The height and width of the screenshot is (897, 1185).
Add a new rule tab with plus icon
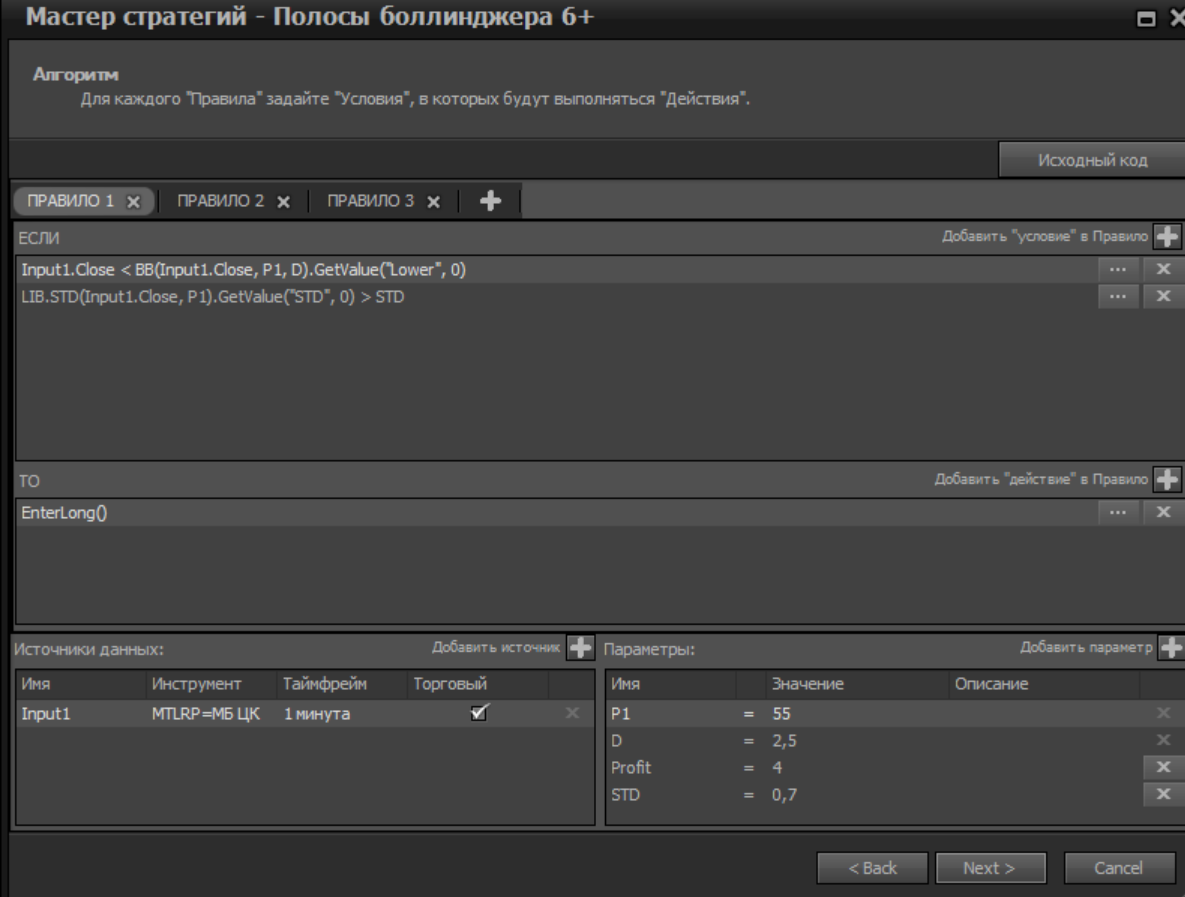click(490, 200)
